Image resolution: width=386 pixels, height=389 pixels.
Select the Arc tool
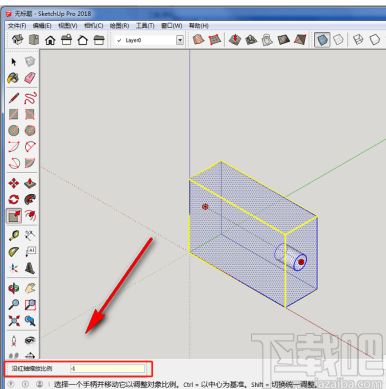pos(14,147)
